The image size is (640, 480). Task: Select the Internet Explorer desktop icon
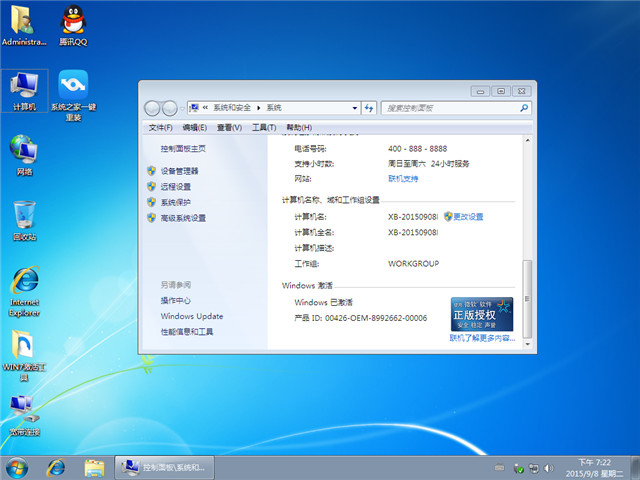click(x=24, y=291)
